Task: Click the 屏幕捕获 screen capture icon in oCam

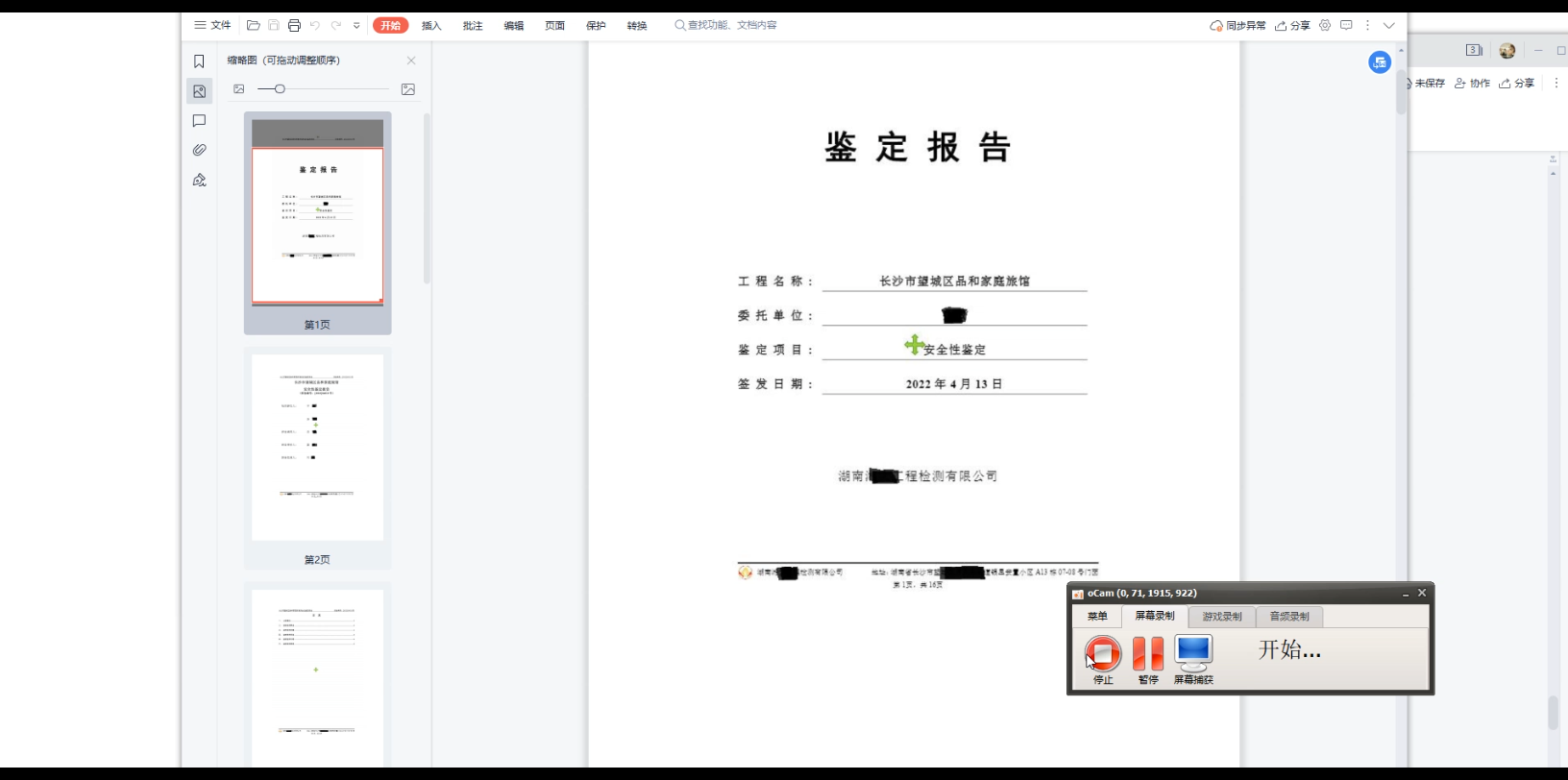Action: click(x=1193, y=660)
